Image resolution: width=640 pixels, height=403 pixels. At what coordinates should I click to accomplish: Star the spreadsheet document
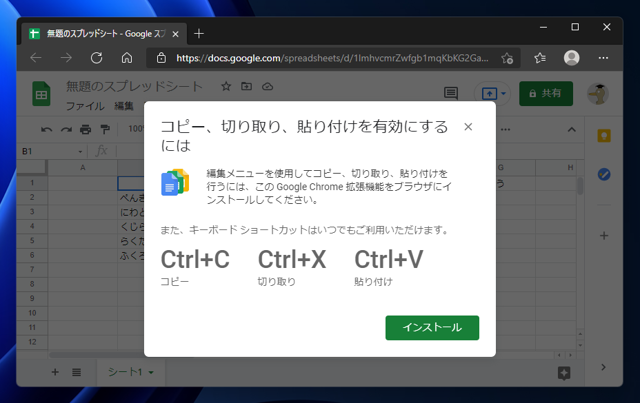pos(226,87)
